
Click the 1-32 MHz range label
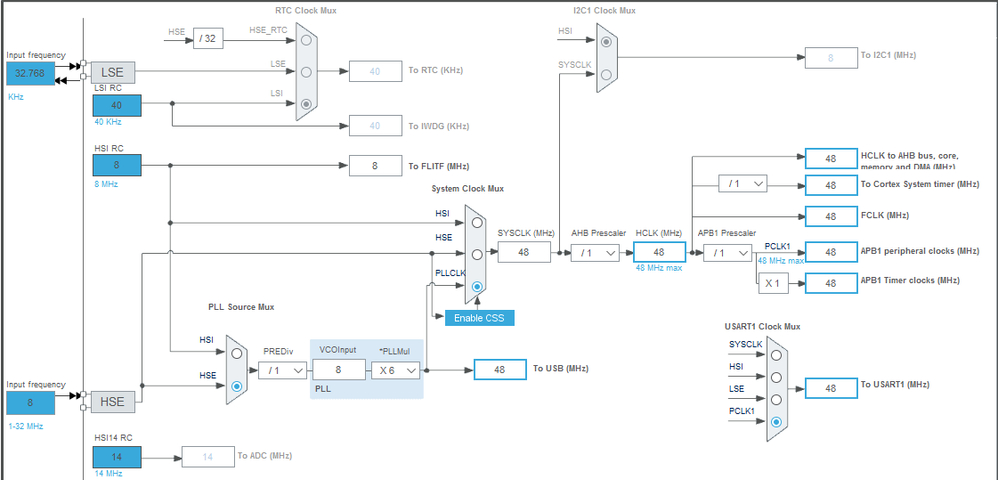click(26, 426)
